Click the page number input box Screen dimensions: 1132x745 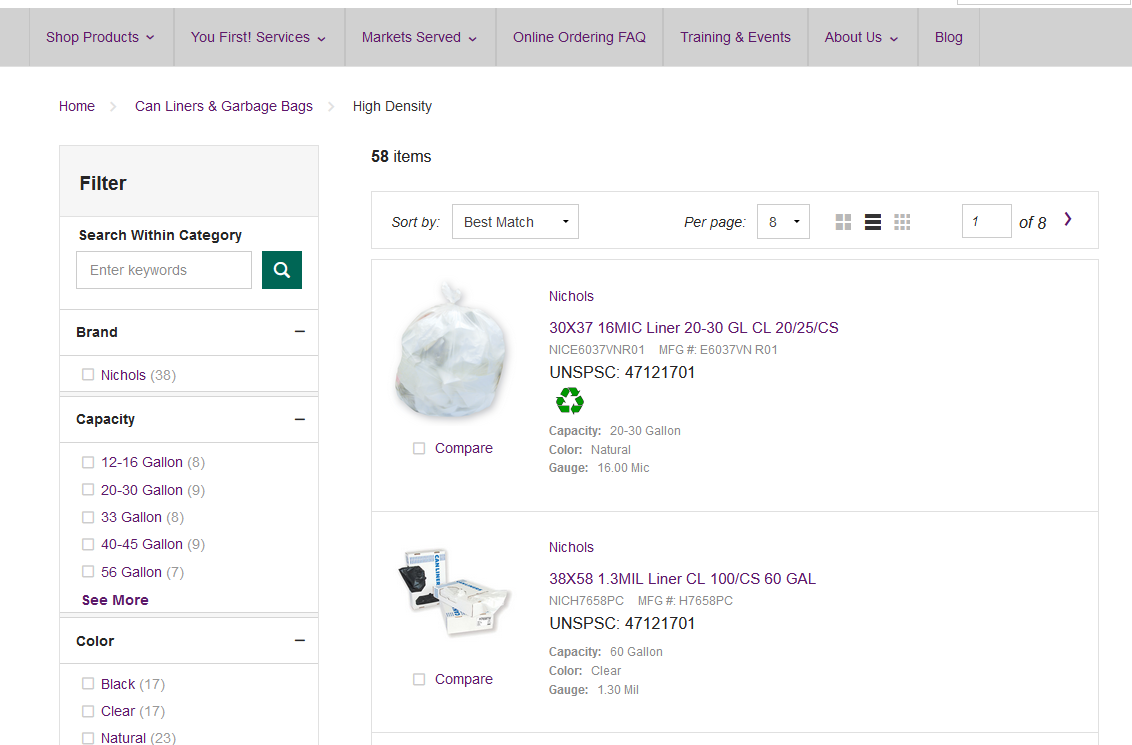click(x=986, y=221)
